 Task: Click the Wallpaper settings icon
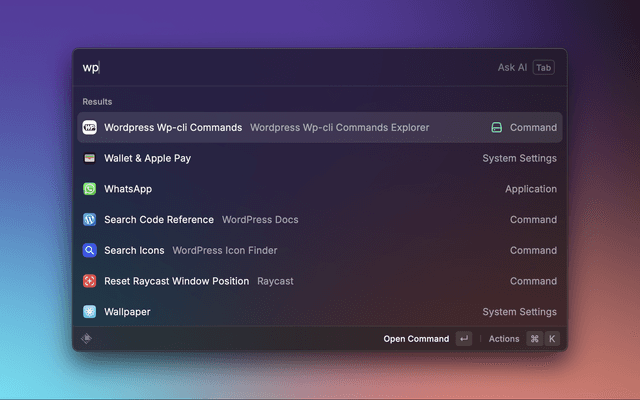click(89, 311)
